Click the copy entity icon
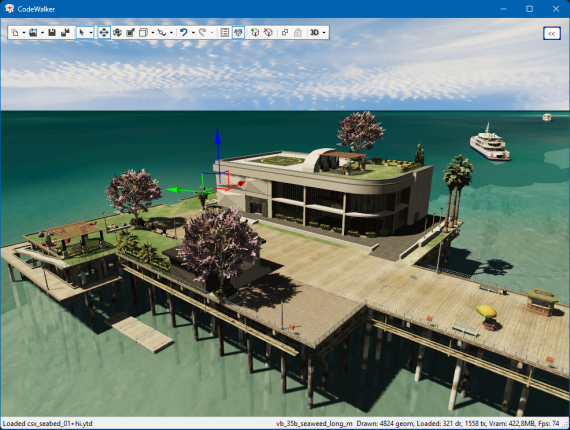 (285, 33)
